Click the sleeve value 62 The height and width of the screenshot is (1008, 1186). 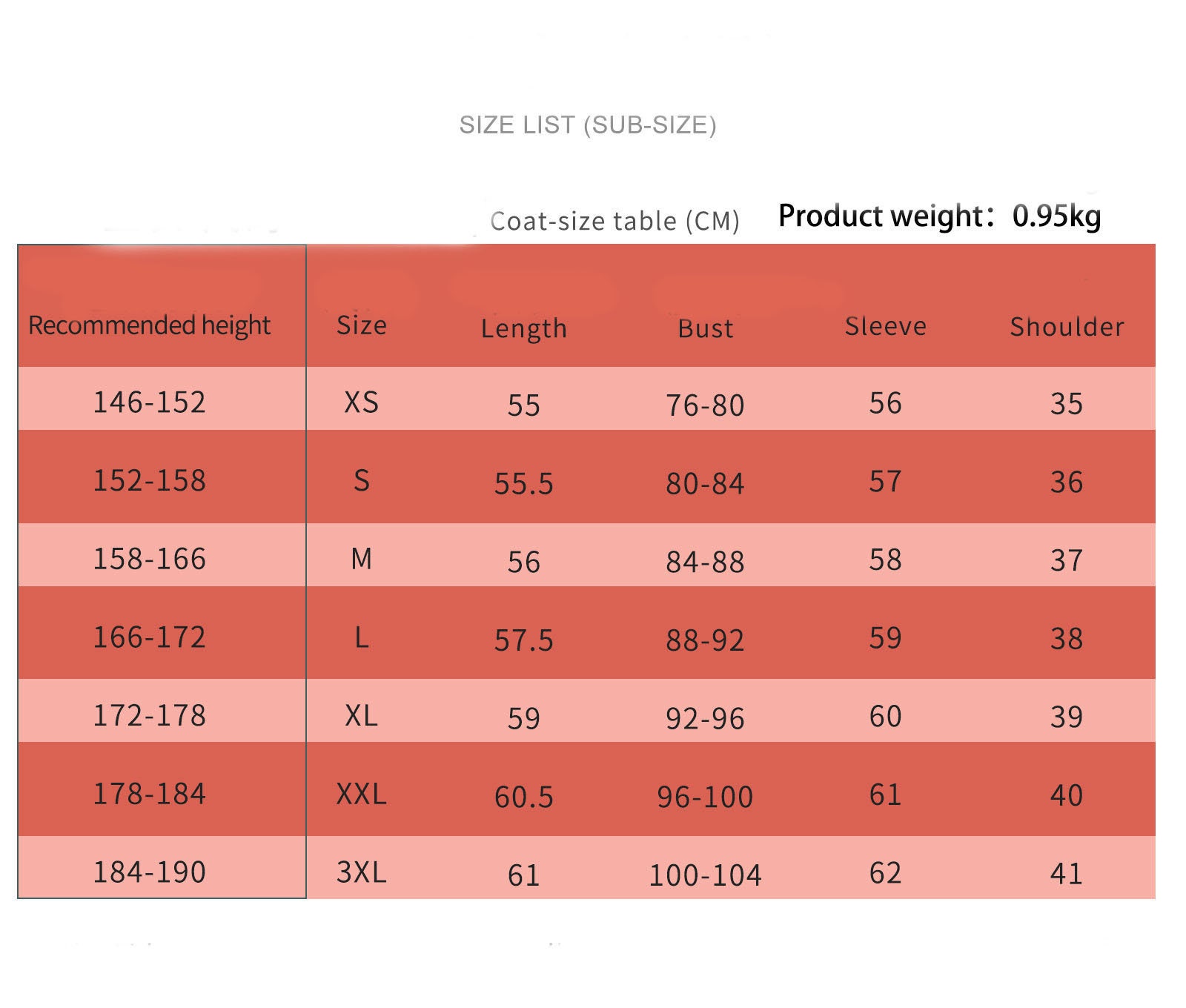[886, 873]
